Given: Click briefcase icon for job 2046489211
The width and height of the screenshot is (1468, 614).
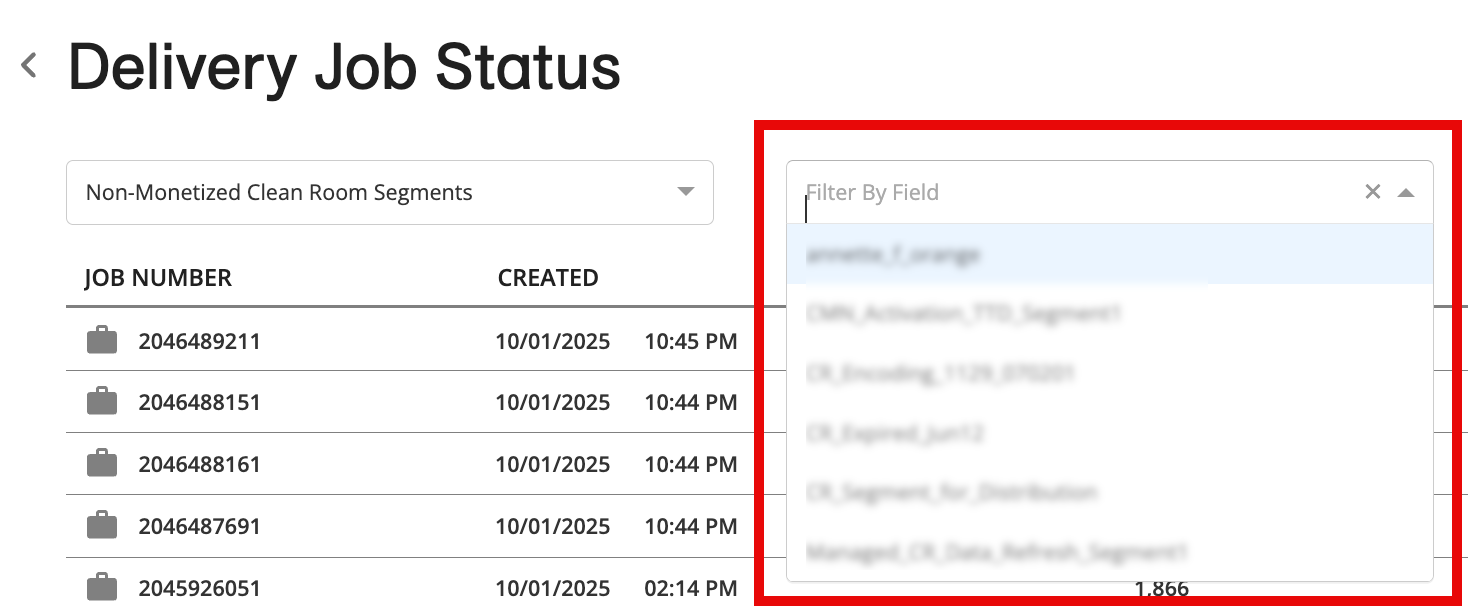Looking at the screenshot, I should pos(102,341).
